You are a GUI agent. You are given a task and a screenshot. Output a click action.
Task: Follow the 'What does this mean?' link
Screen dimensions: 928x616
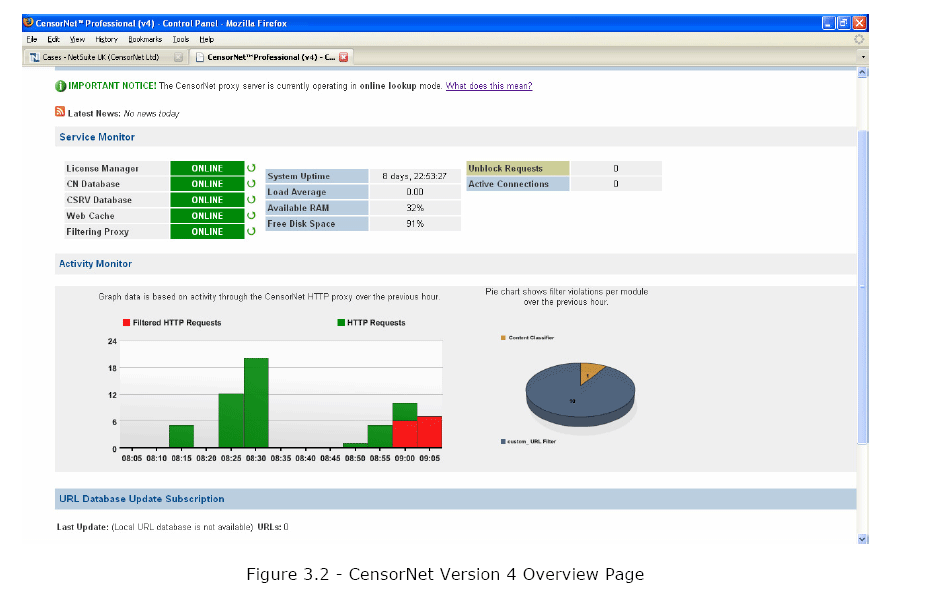pyautogui.click(x=489, y=86)
